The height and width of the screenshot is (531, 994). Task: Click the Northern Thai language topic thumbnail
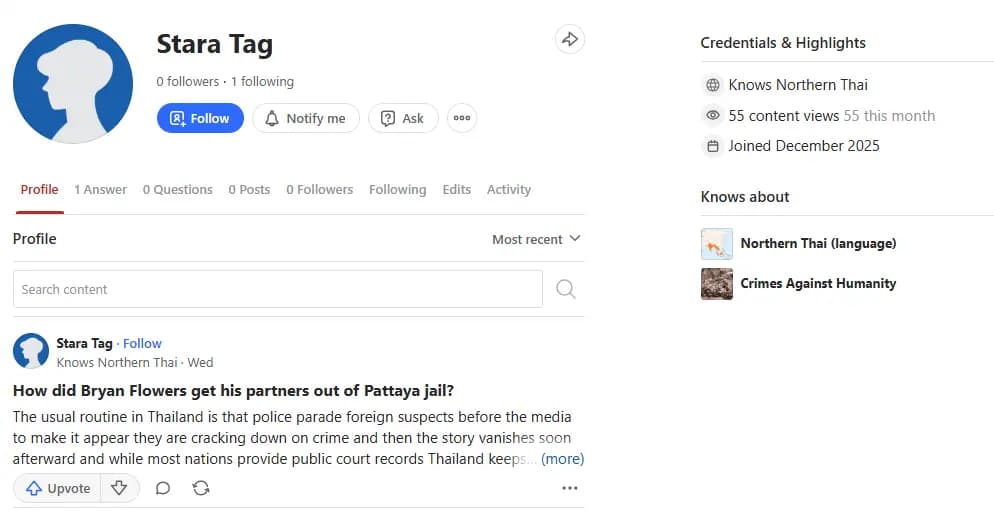(717, 244)
